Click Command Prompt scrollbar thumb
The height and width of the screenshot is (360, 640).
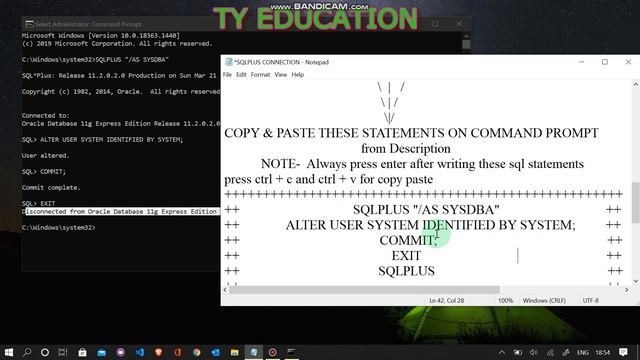point(466,44)
